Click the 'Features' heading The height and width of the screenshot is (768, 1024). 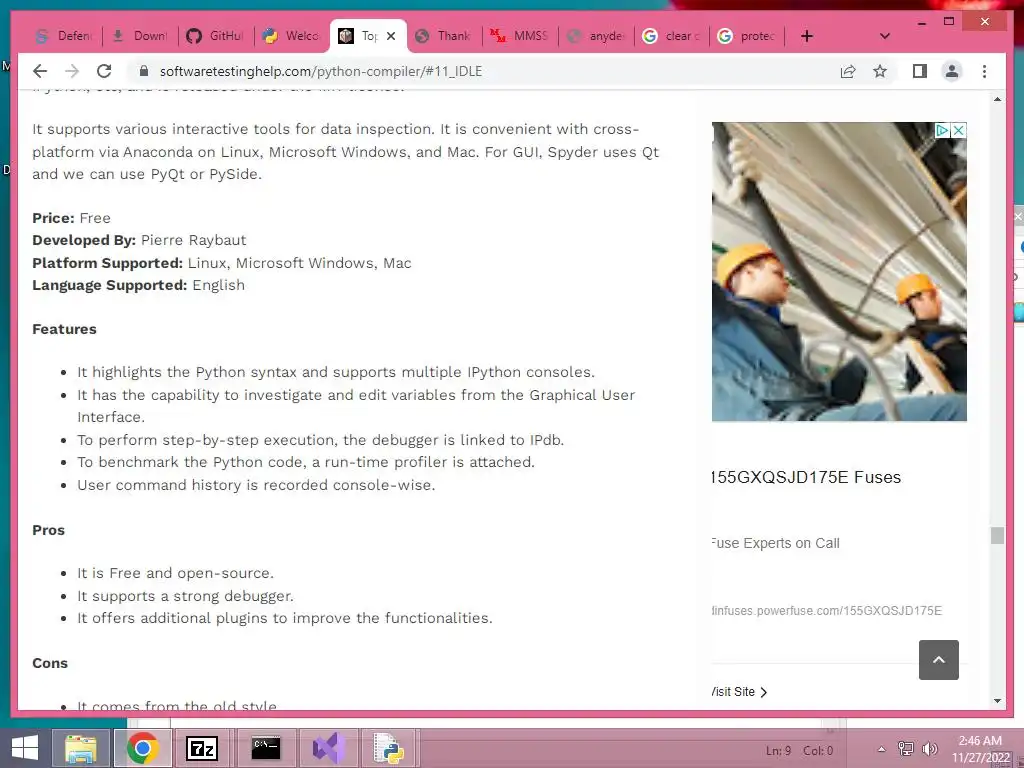[65, 329]
